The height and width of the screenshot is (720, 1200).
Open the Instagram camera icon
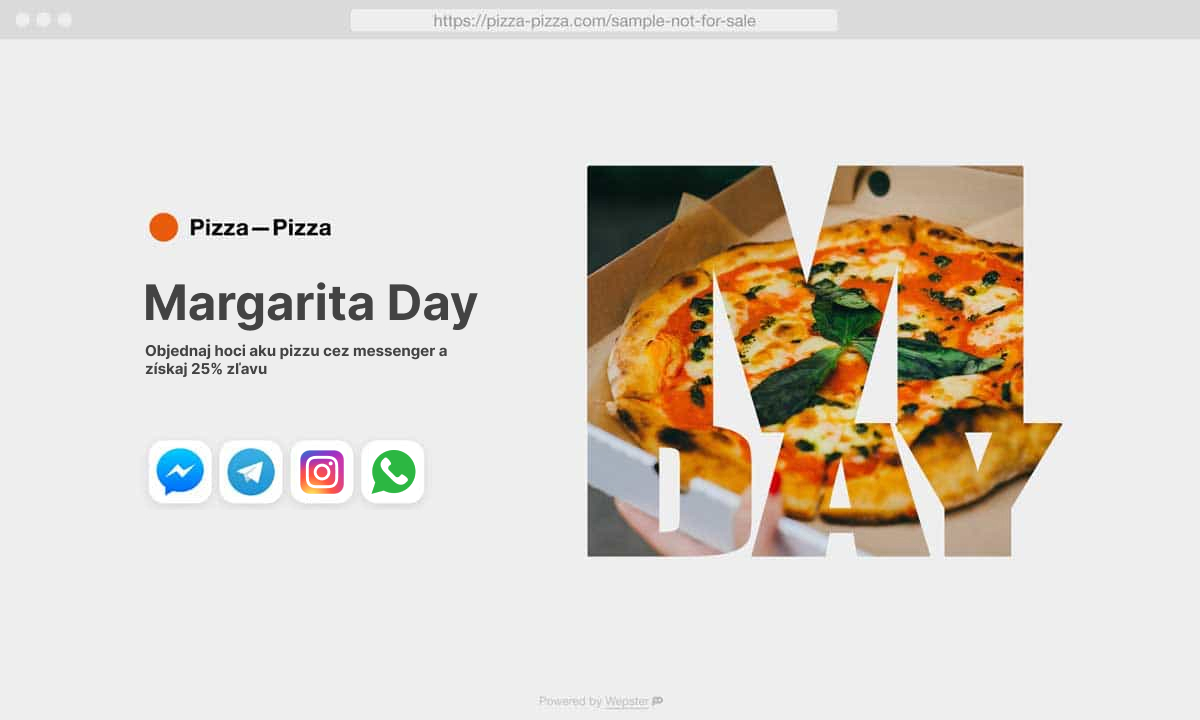322,472
